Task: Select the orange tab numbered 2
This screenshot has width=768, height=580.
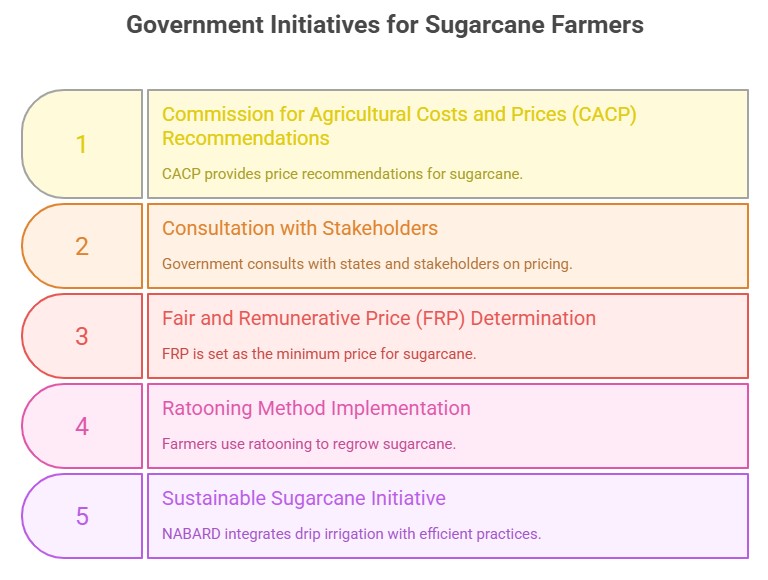Action: [82, 246]
